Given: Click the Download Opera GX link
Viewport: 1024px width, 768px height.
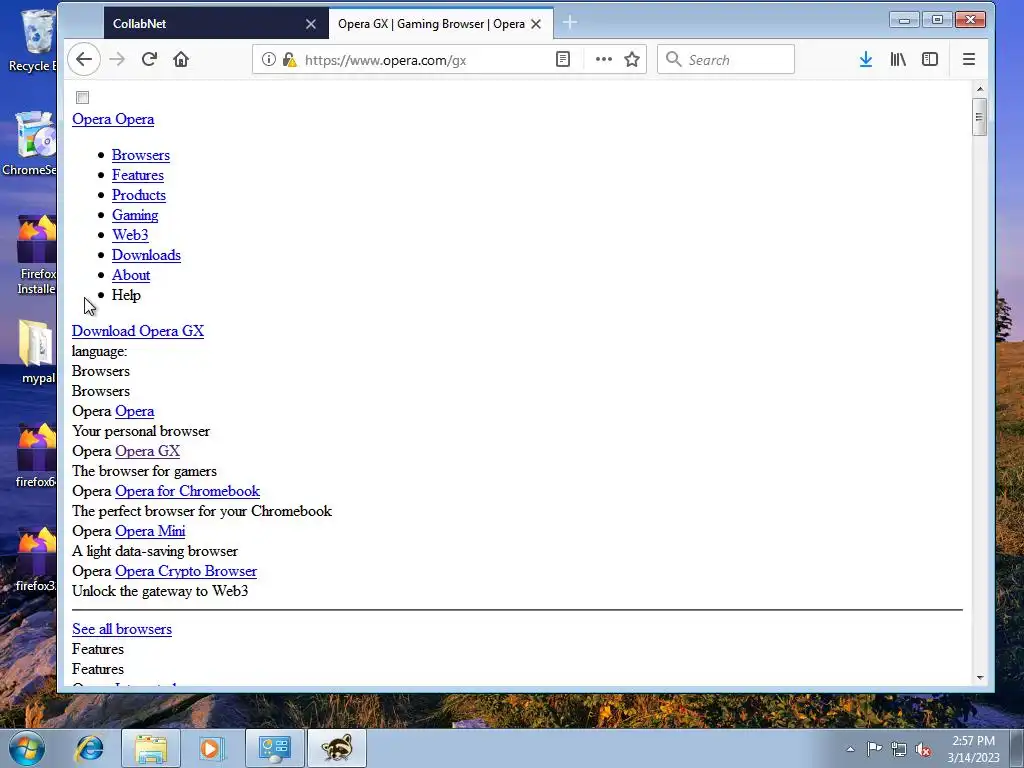Looking at the screenshot, I should pos(138,331).
